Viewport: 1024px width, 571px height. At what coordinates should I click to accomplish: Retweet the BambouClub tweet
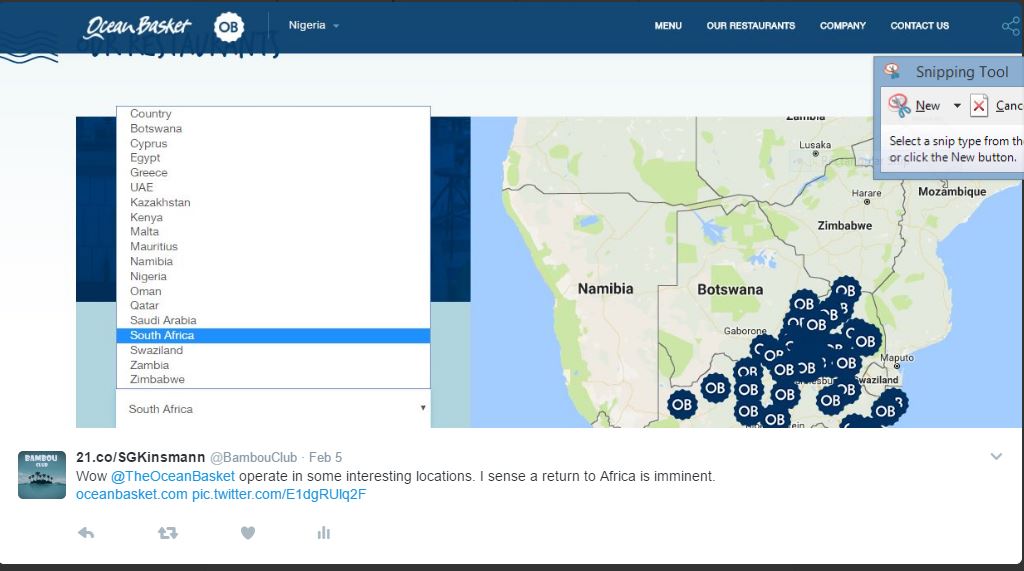(168, 533)
